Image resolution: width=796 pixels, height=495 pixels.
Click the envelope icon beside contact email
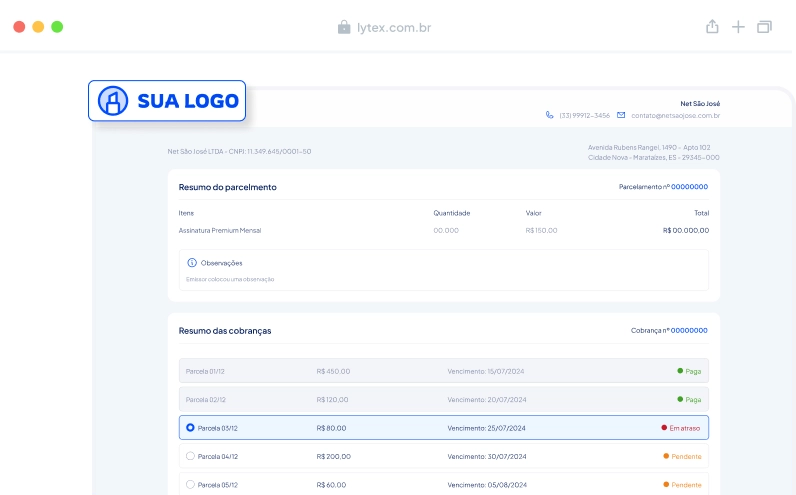point(621,115)
